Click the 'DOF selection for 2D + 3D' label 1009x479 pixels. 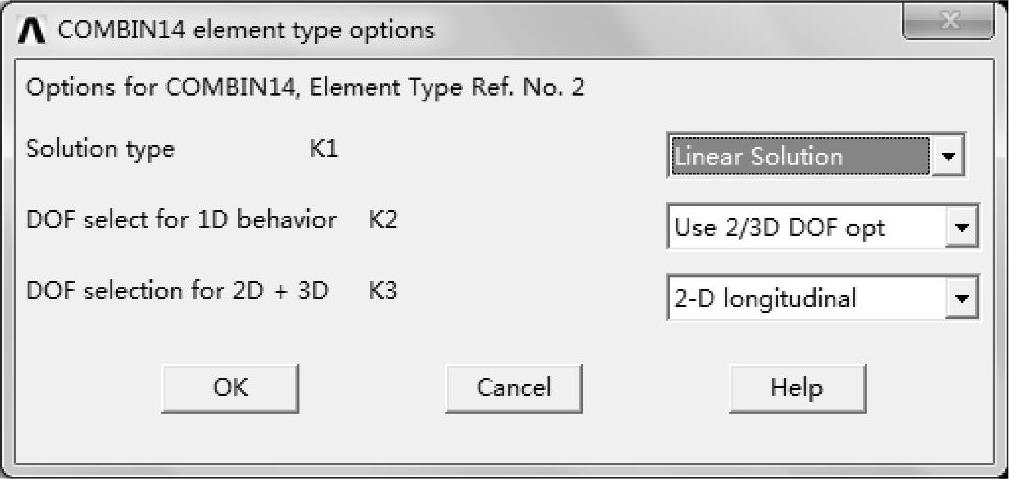pyautogui.click(x=177, y=292)
